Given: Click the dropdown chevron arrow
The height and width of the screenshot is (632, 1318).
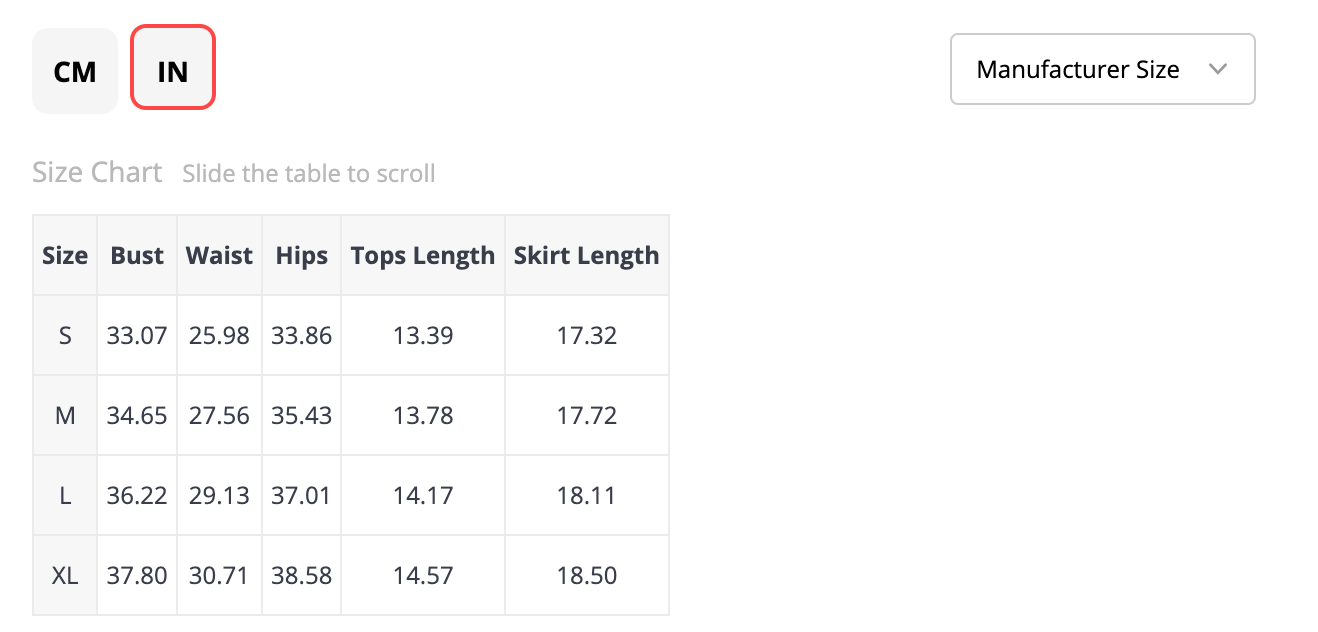Looking at the screenshot, I should point(1217,69).
